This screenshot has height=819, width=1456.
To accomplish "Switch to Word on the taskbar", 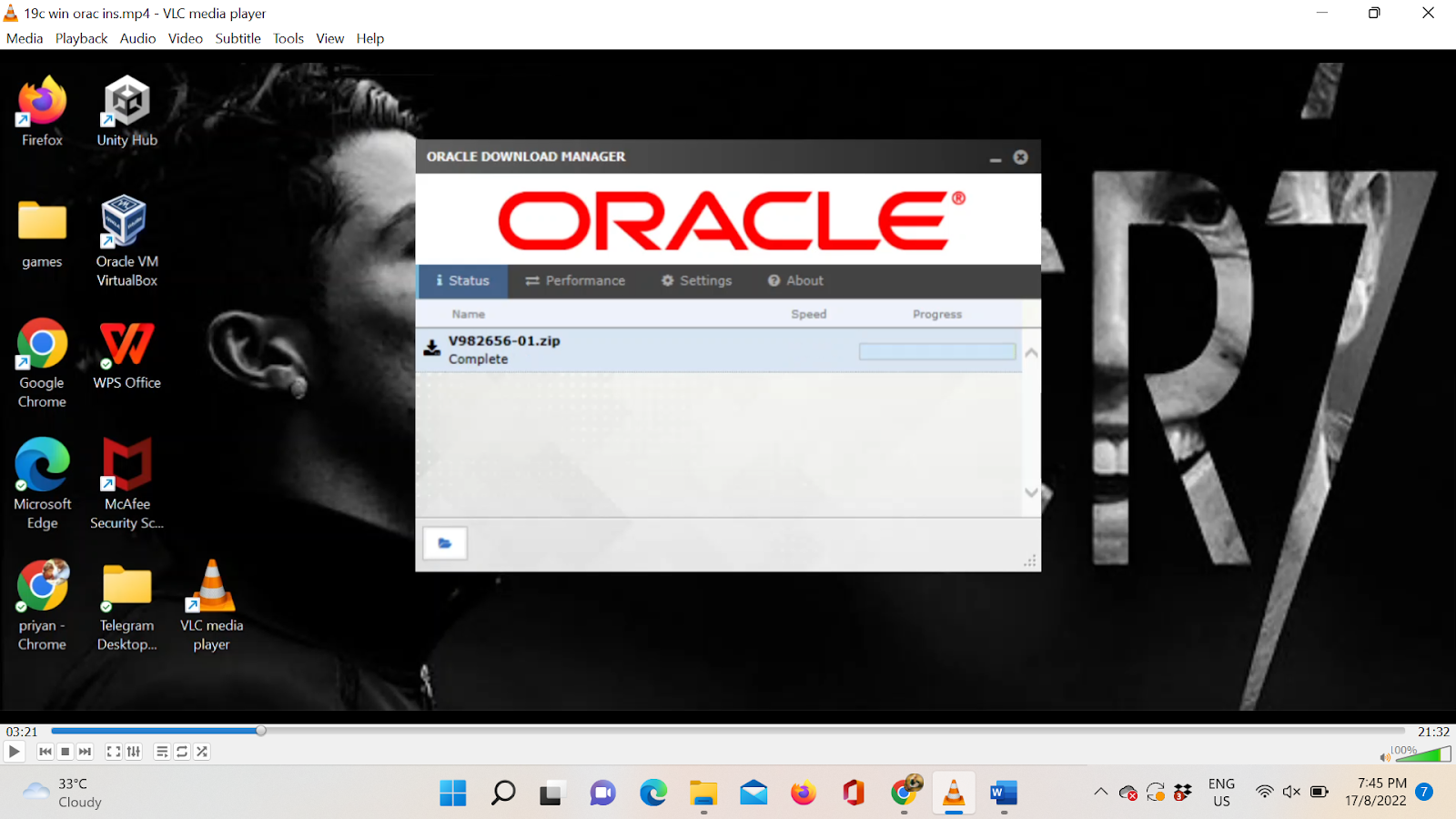I will pos(1004,794).
